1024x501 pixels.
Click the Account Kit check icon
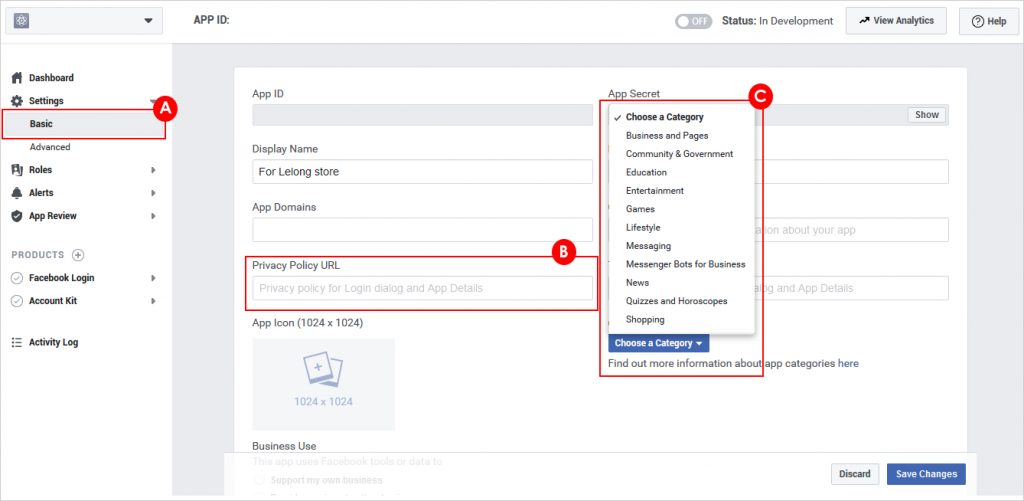[17, 301]
